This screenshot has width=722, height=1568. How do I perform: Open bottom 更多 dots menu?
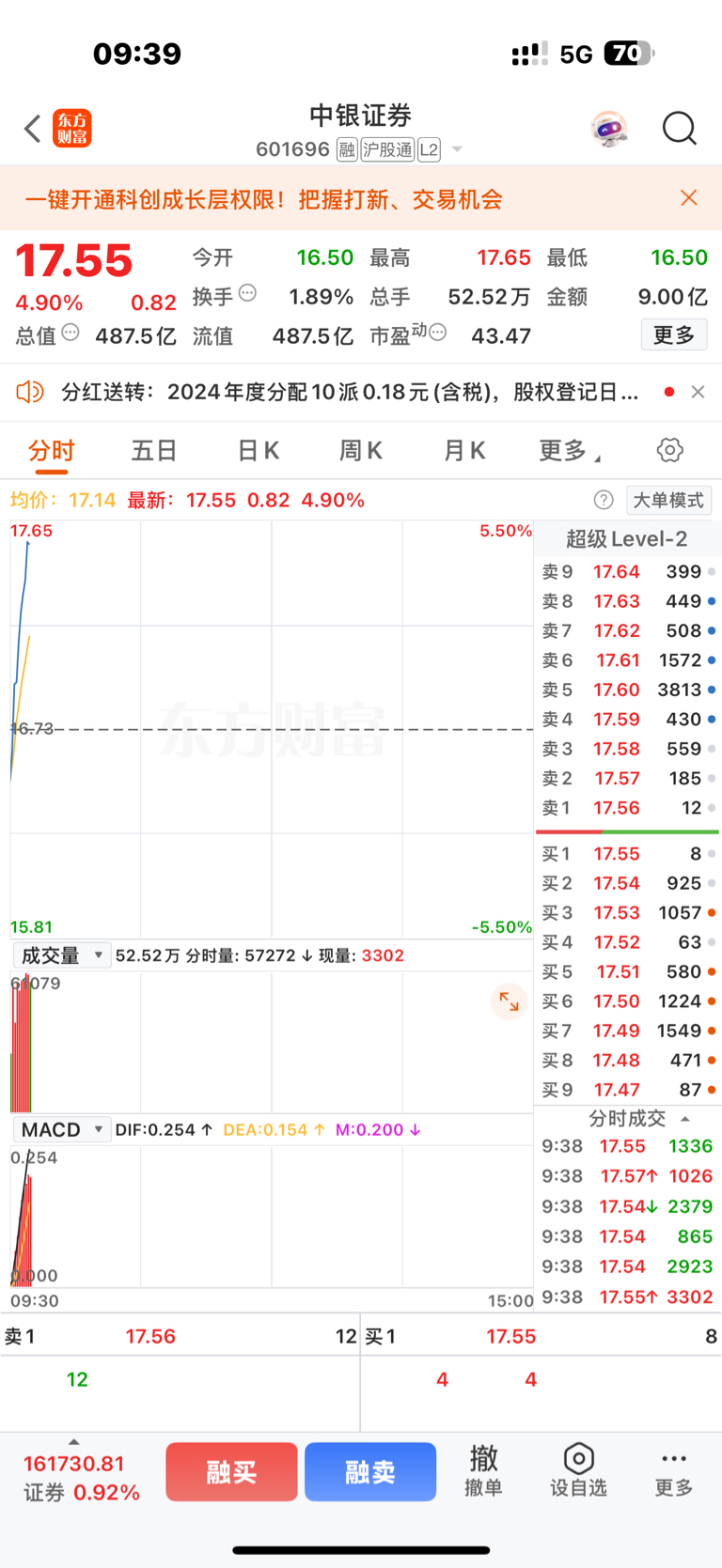pos(674,1471)
